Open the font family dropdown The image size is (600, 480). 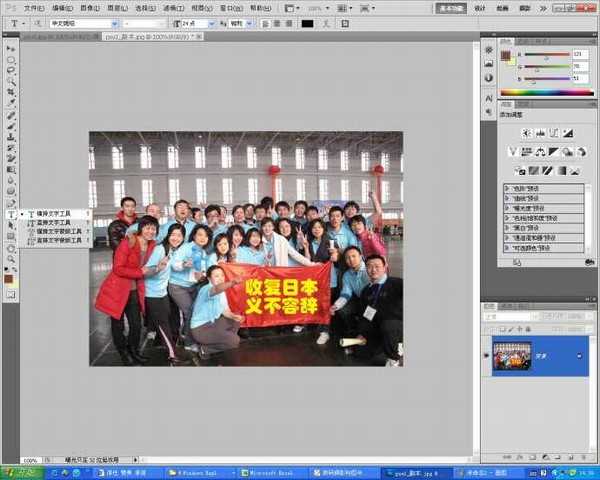113,23
